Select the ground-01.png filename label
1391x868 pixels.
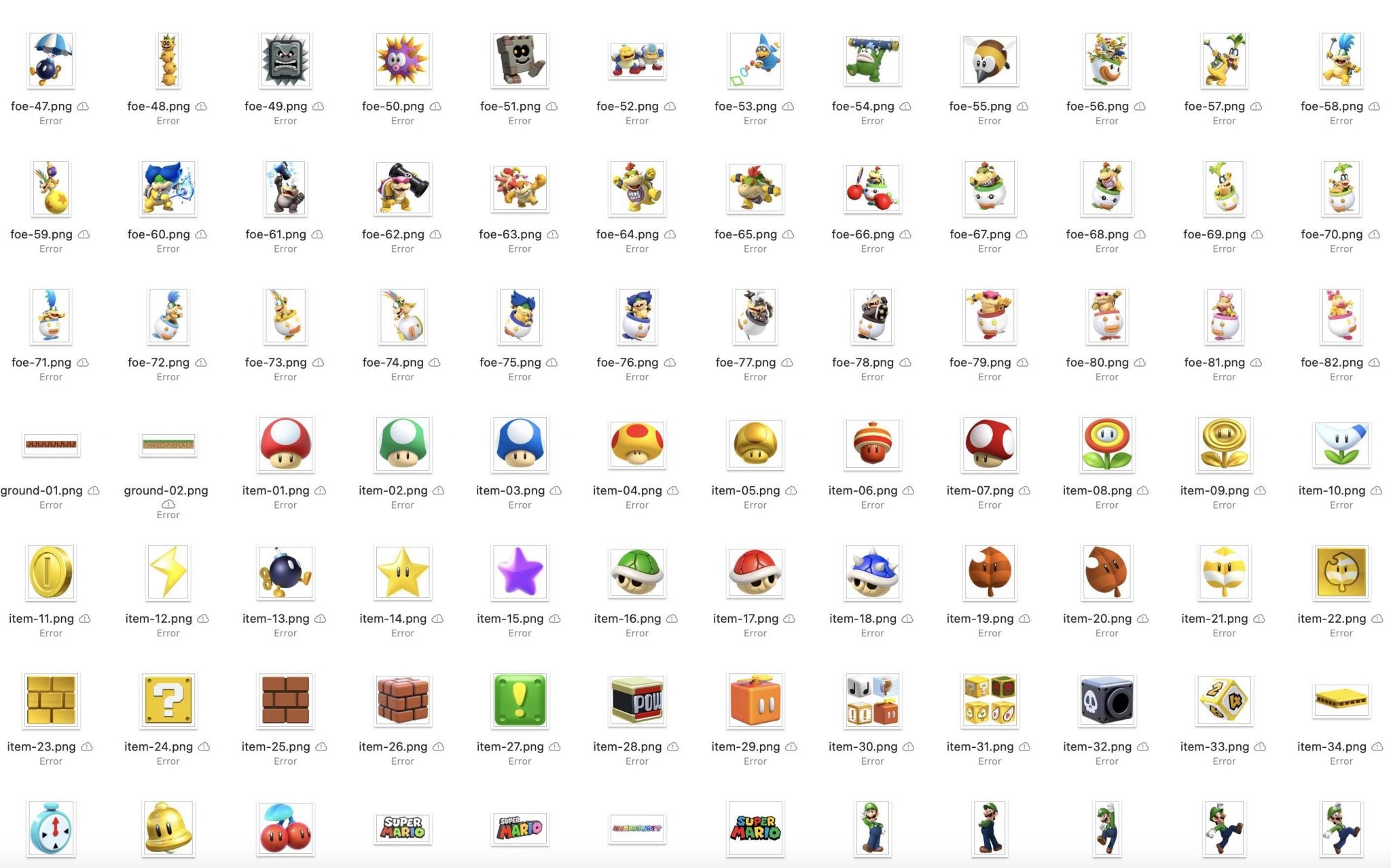coord(42,490)
